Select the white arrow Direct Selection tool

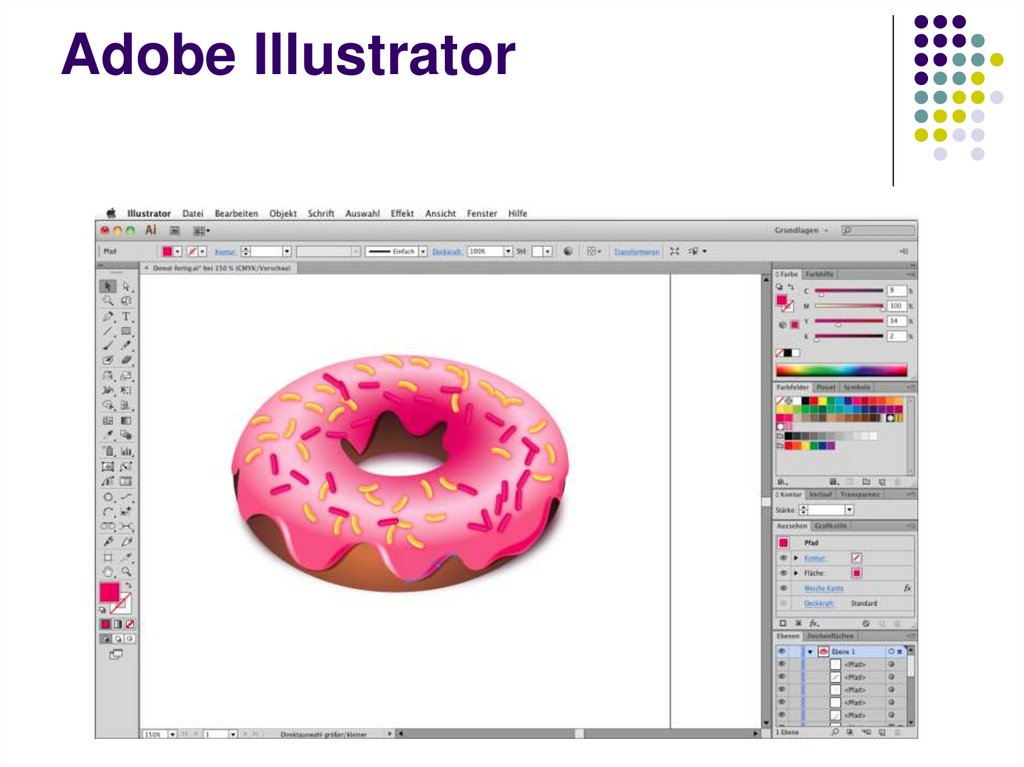pyautogui.click(x=126, y=286)
